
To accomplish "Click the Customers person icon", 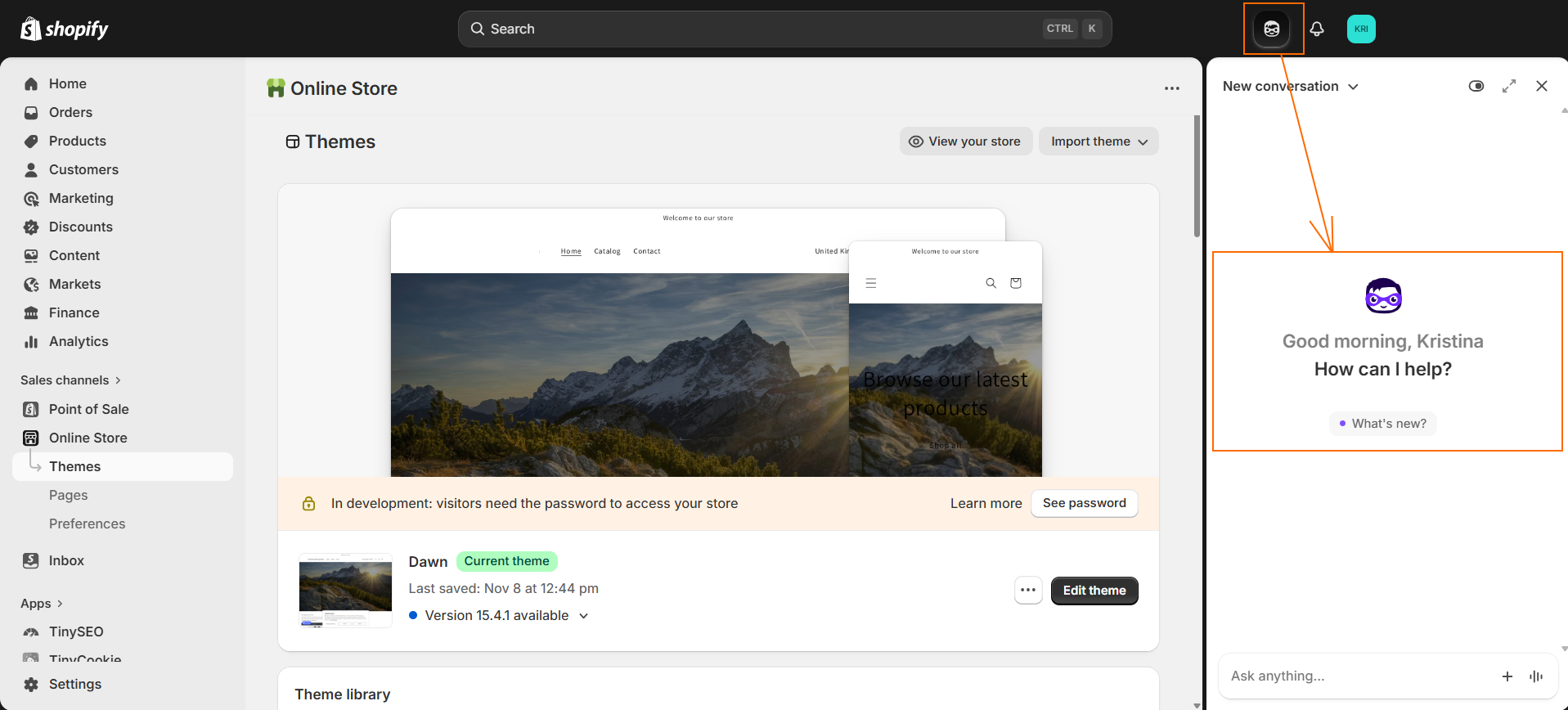I will pyautogui.click(x=31, y=169).
